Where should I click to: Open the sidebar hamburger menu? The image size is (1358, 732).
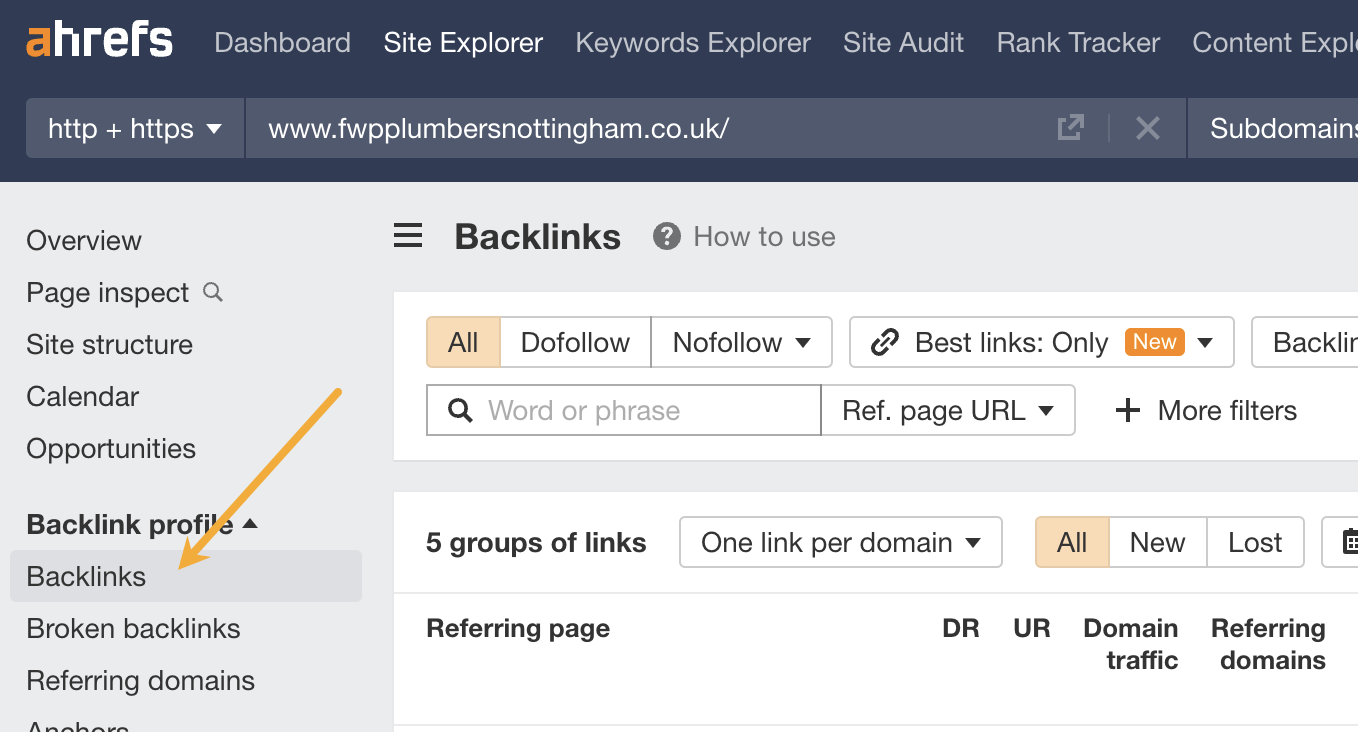coord(407,235)
